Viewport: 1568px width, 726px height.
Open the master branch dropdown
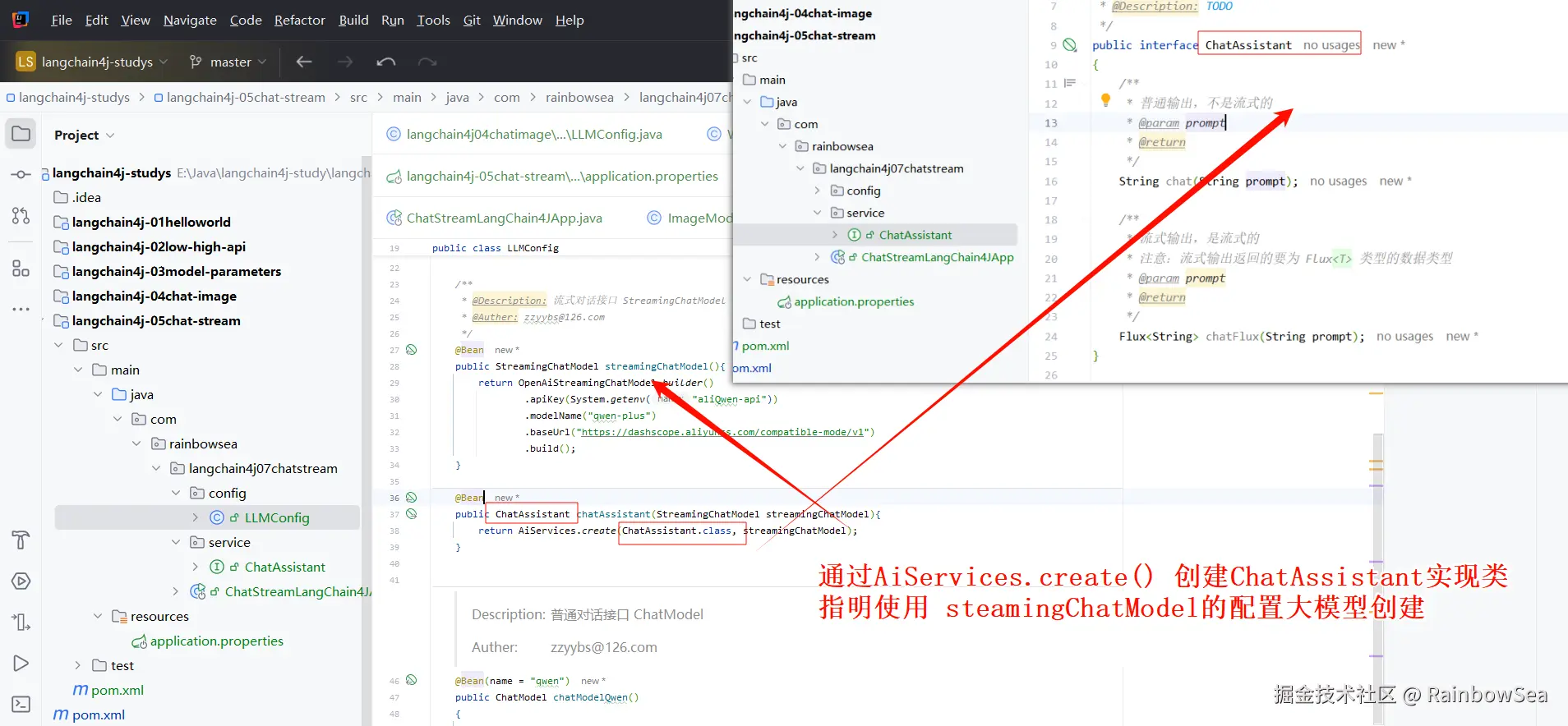228,62
